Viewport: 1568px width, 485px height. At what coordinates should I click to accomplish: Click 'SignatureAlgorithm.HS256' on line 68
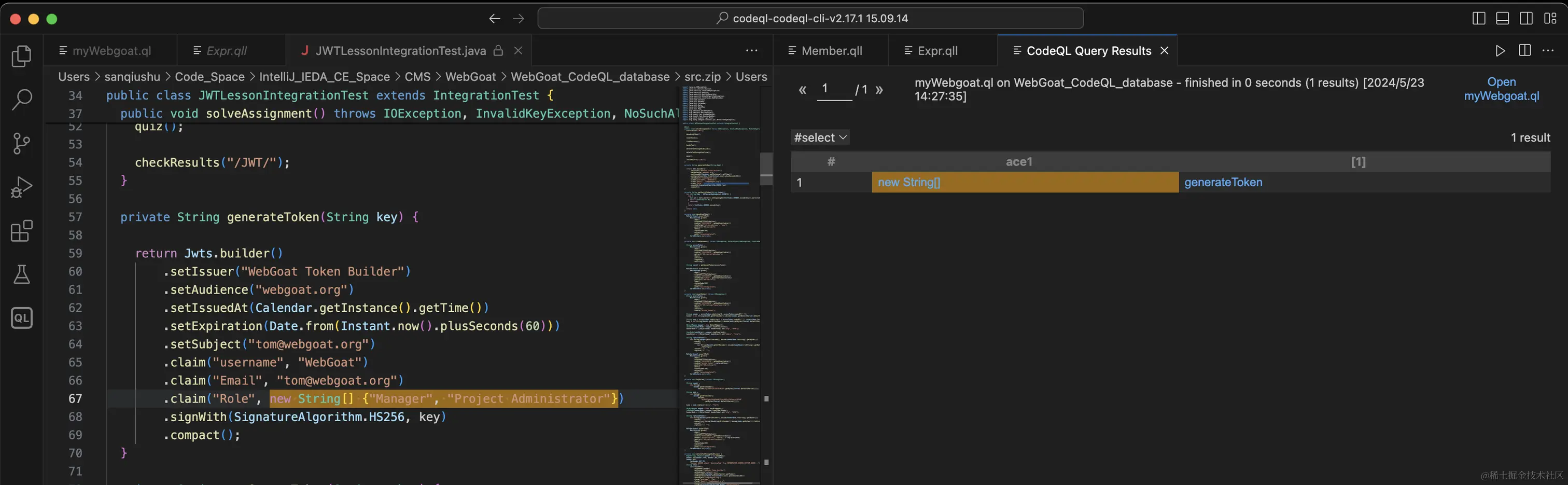[319, 417]
